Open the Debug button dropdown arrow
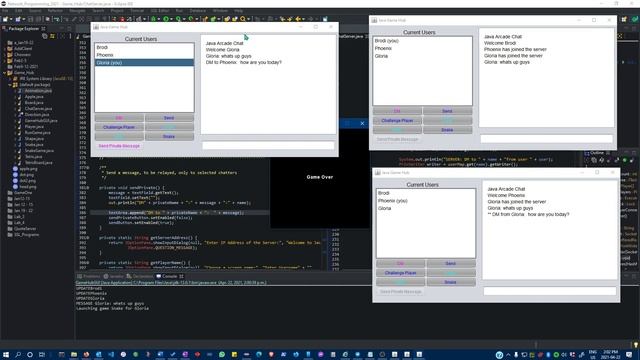 click(158, 19)
